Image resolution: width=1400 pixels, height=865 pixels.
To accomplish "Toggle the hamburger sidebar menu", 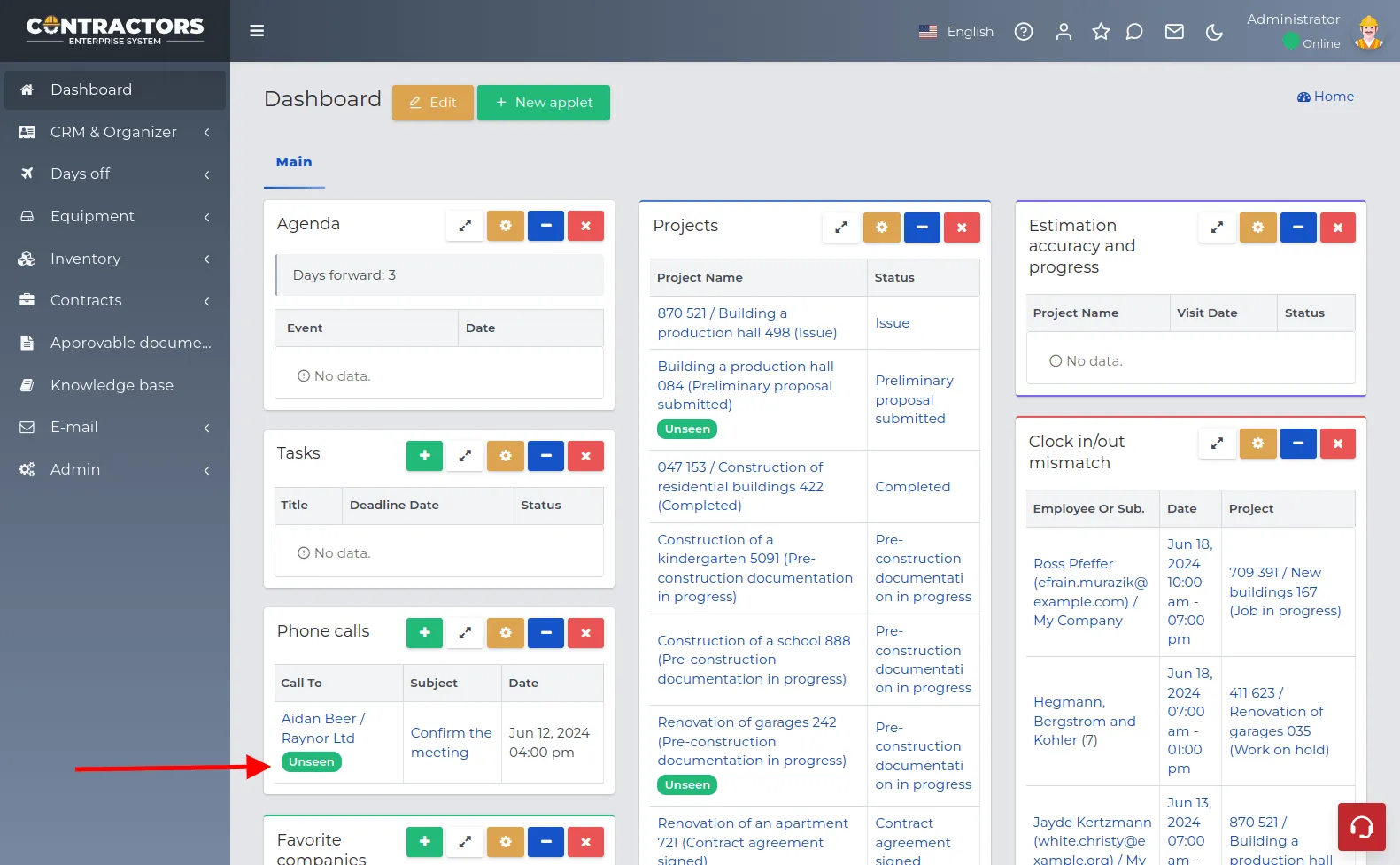I will [257, 31].
